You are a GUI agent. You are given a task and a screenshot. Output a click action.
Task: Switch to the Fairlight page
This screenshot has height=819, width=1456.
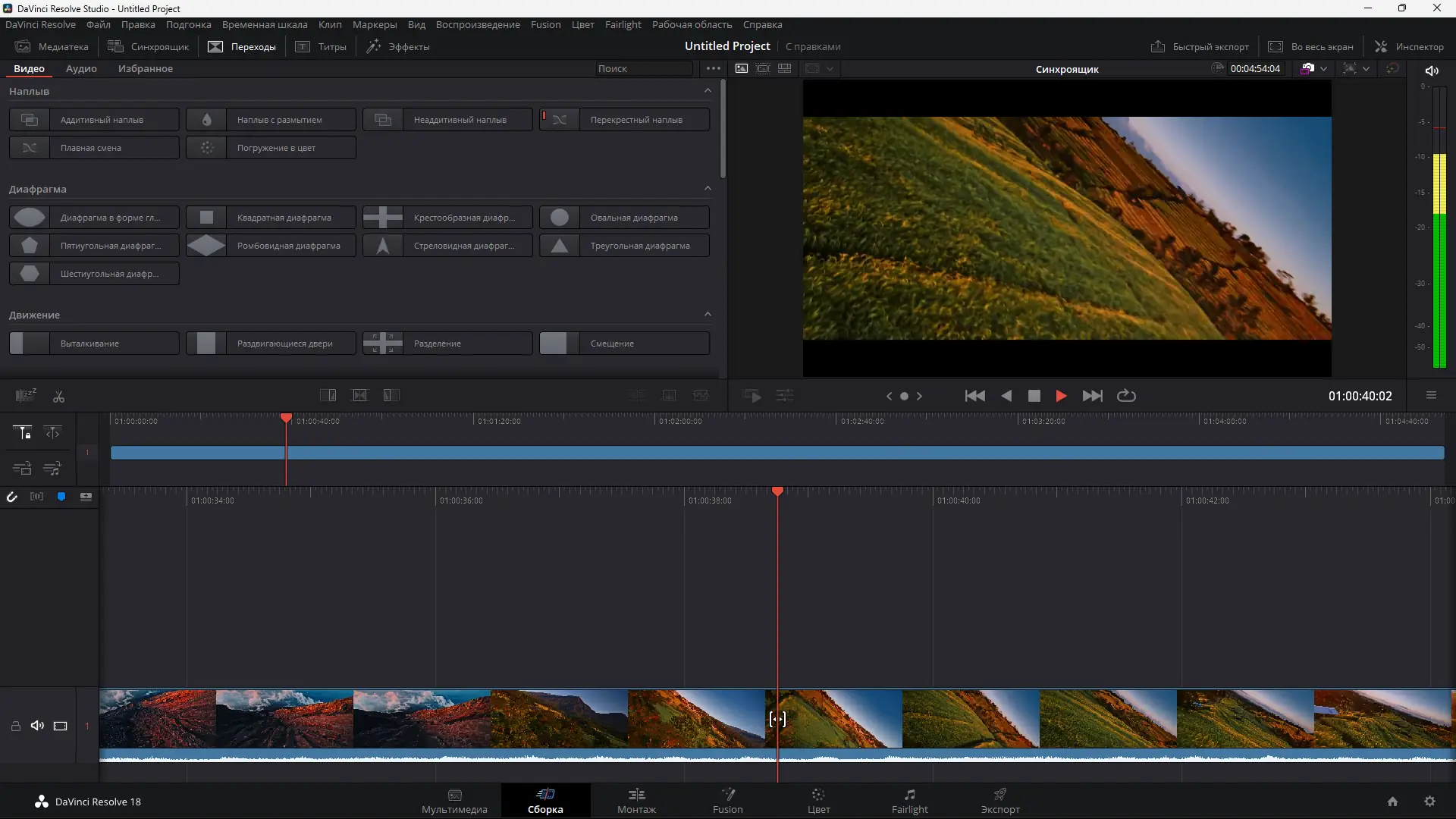pos(909,801)
